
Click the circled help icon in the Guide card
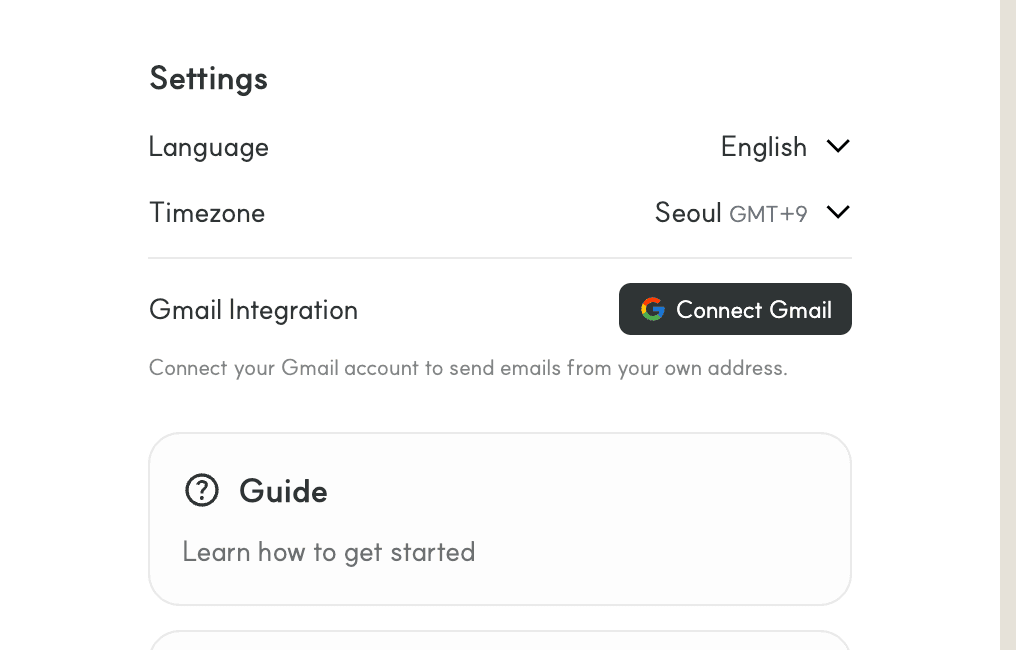coord(201,490)
